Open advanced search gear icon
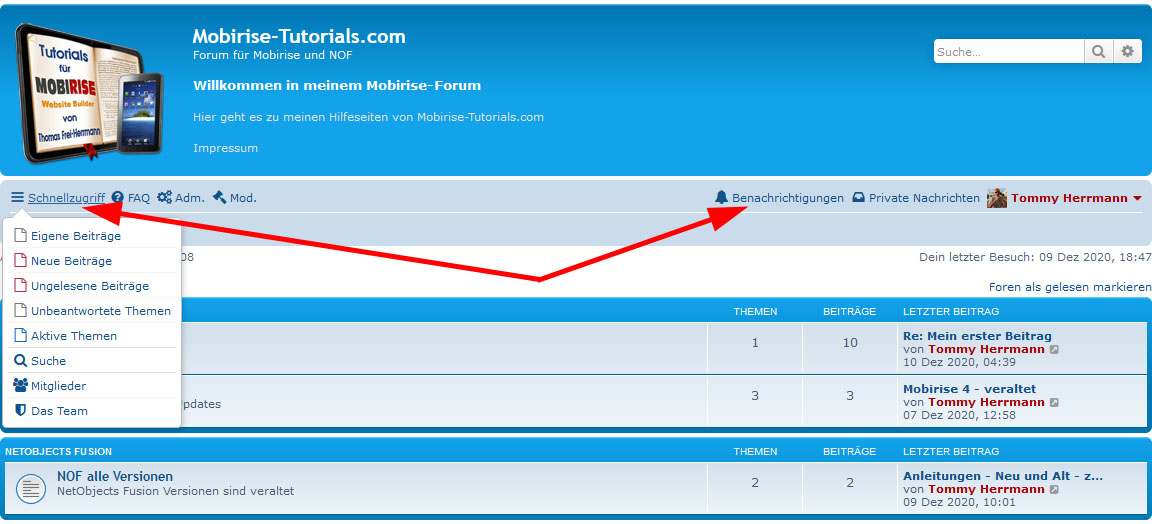Screen dimensions: 1152x524 coord(1127,51)
